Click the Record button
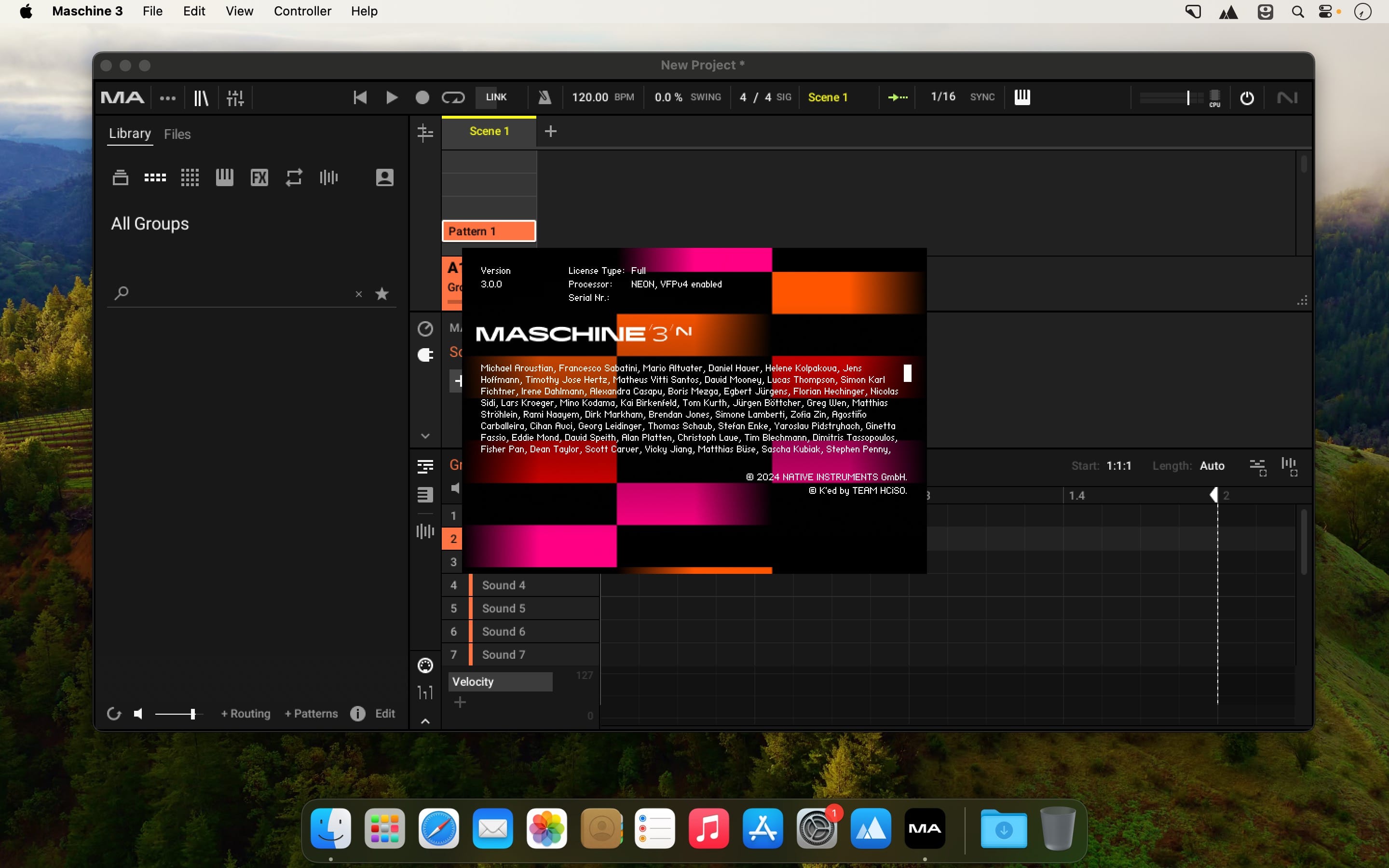 [422, 97]
